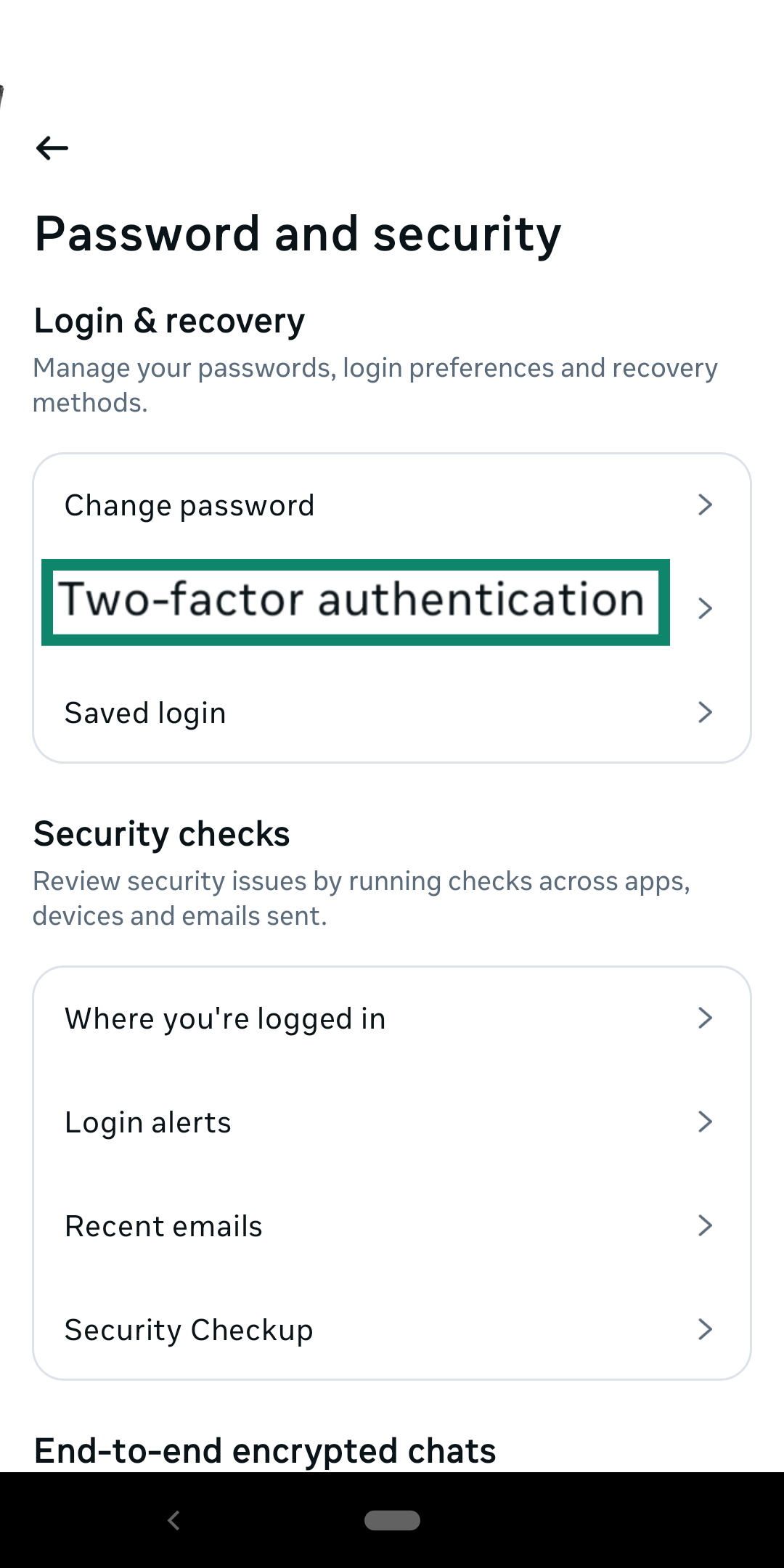The image size is (784, 1568).
Task: Run Security Checkup
Action: point(188,1329)
